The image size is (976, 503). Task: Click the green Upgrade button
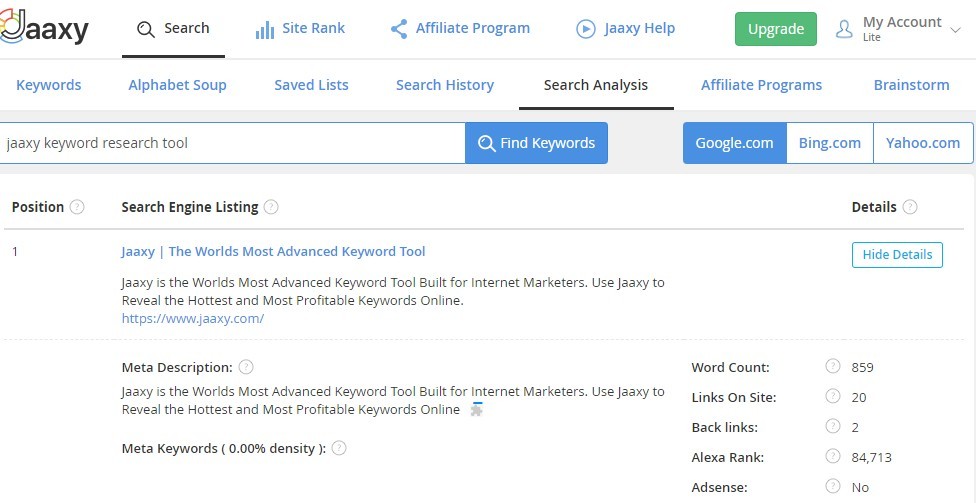tap(776, 29)
